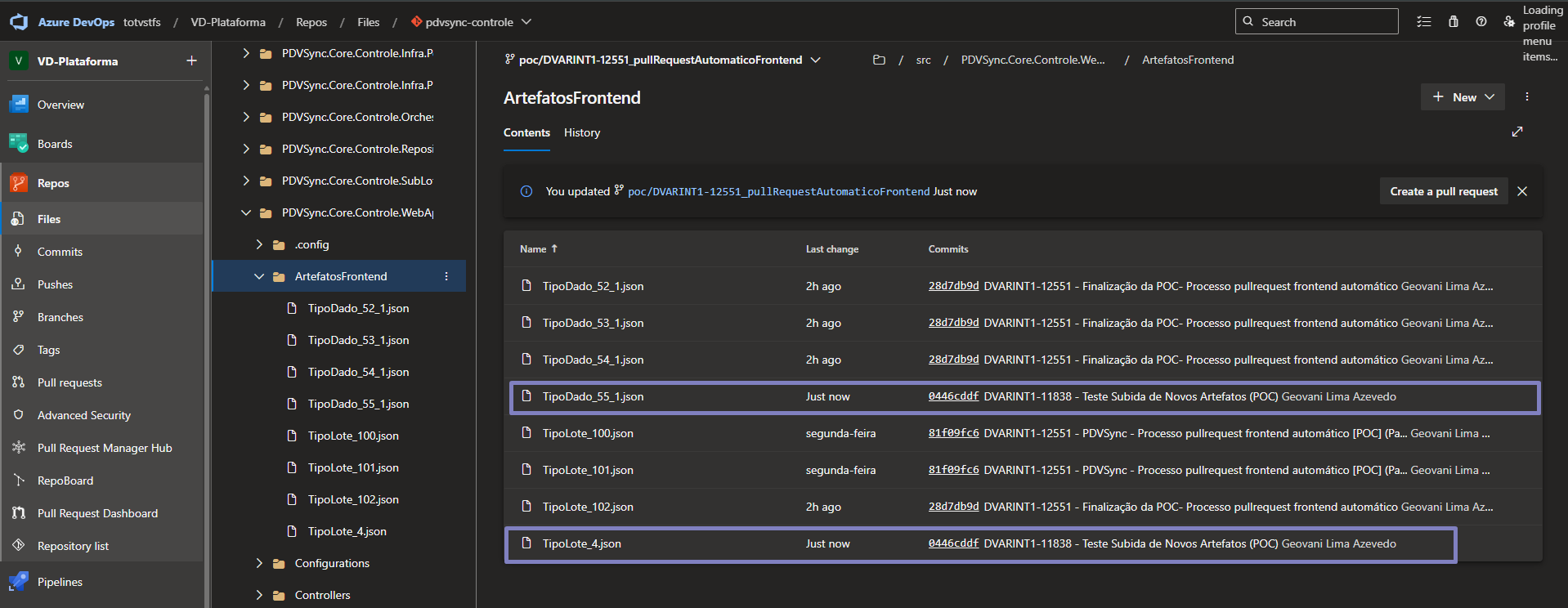The image size is (1568, 608).
Task: Switch to the History tab
Action: 581,132
